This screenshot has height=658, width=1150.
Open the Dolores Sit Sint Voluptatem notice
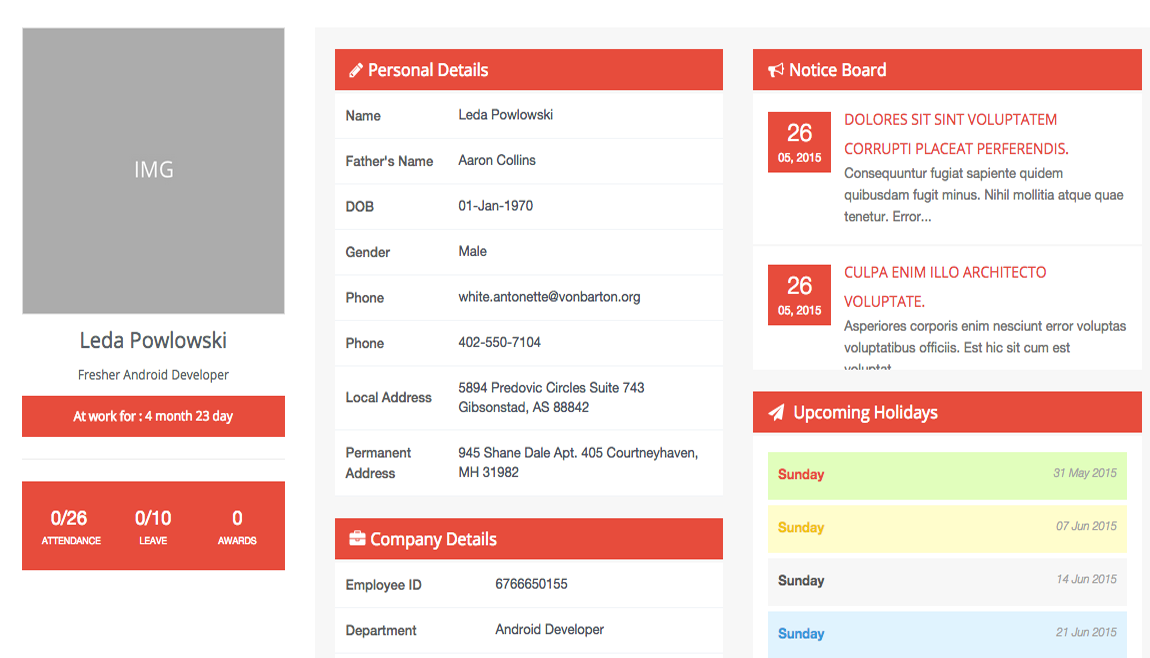pyautogui.click(x=950, y=120)
